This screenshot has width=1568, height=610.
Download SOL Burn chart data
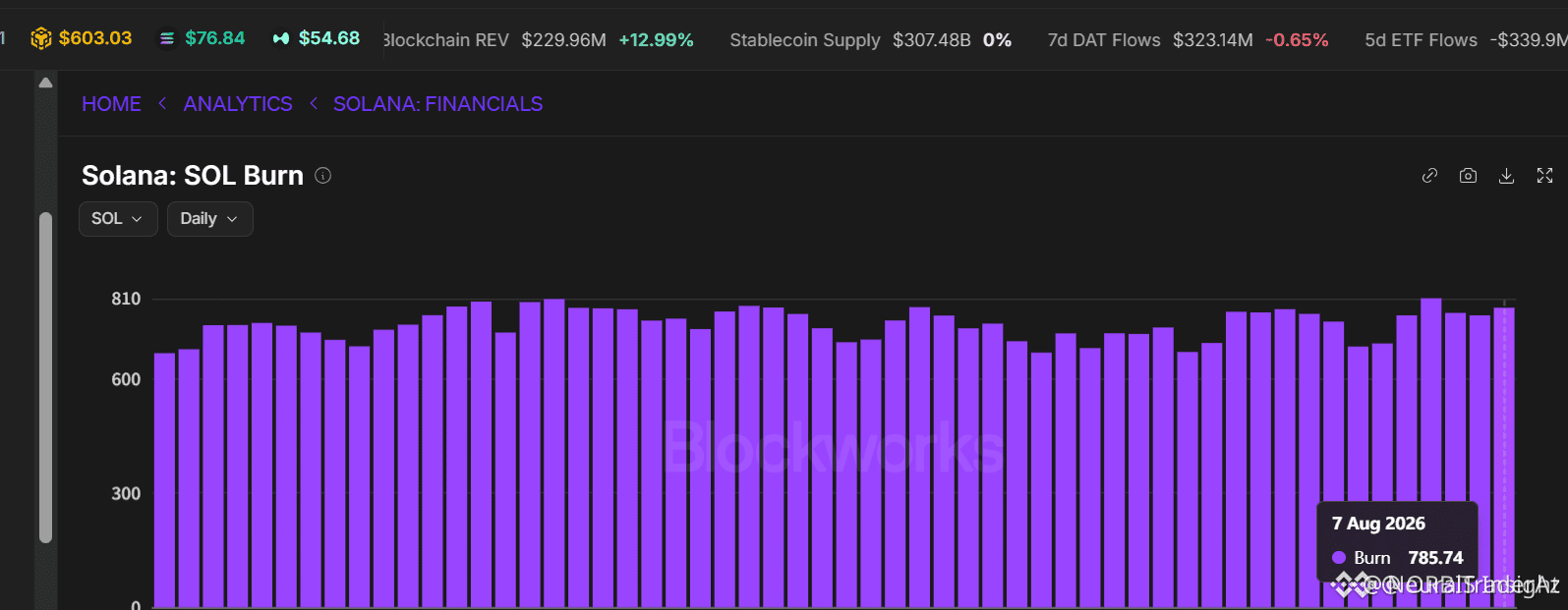(x=1506, y=176)
